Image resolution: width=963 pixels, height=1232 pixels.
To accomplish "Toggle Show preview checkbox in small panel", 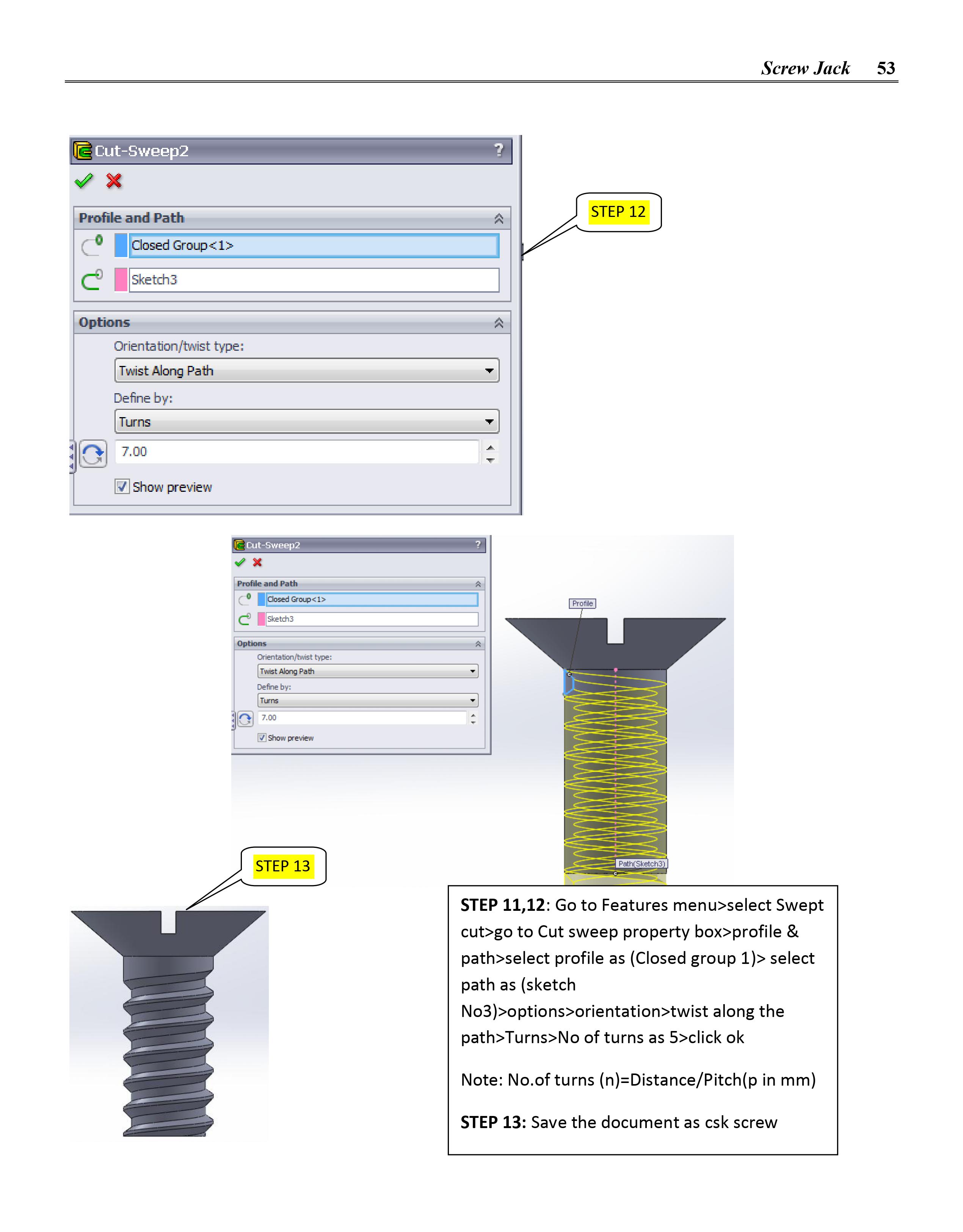I will 262,737.
